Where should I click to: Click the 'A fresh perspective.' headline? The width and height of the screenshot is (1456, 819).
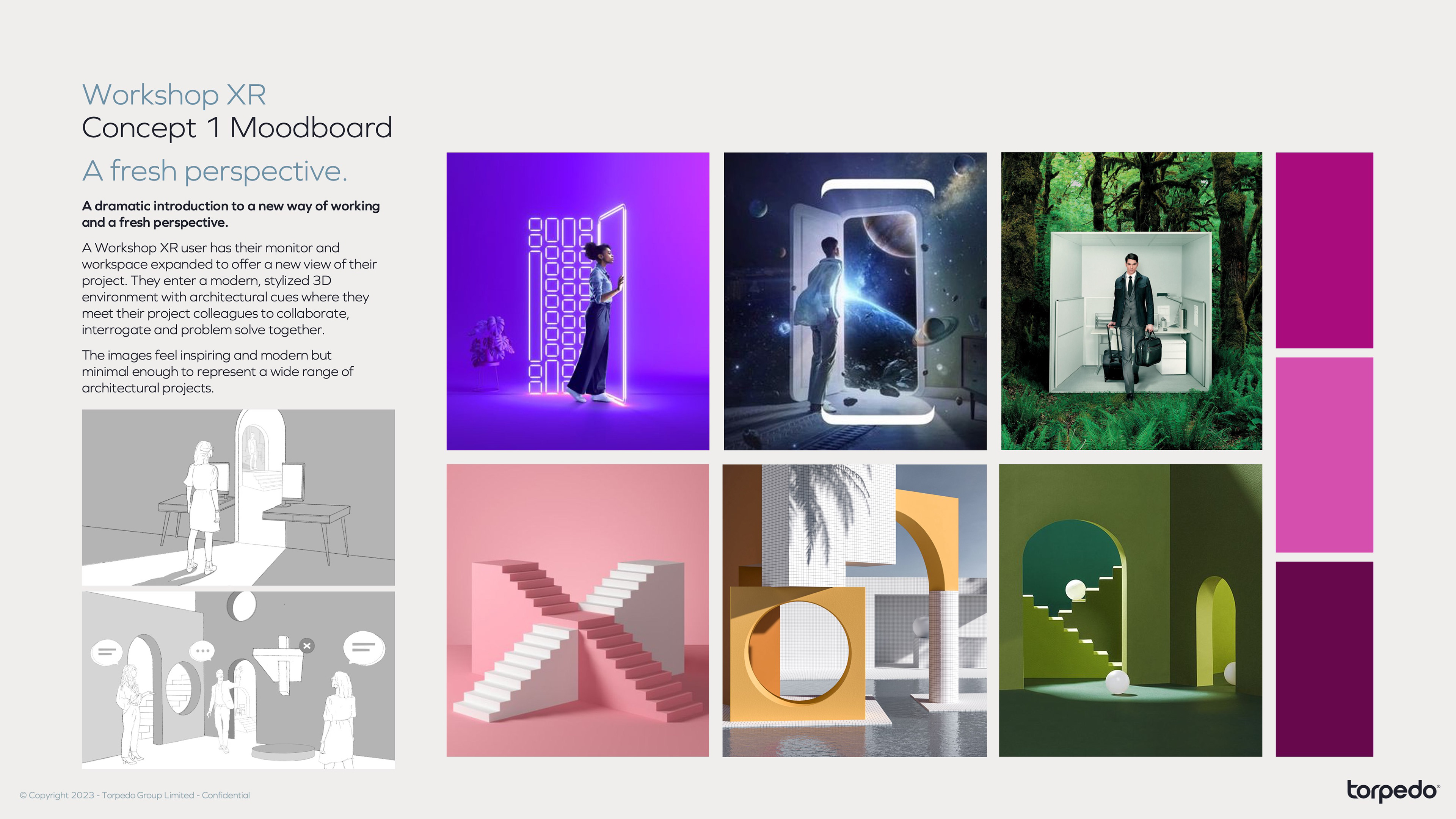215,171
